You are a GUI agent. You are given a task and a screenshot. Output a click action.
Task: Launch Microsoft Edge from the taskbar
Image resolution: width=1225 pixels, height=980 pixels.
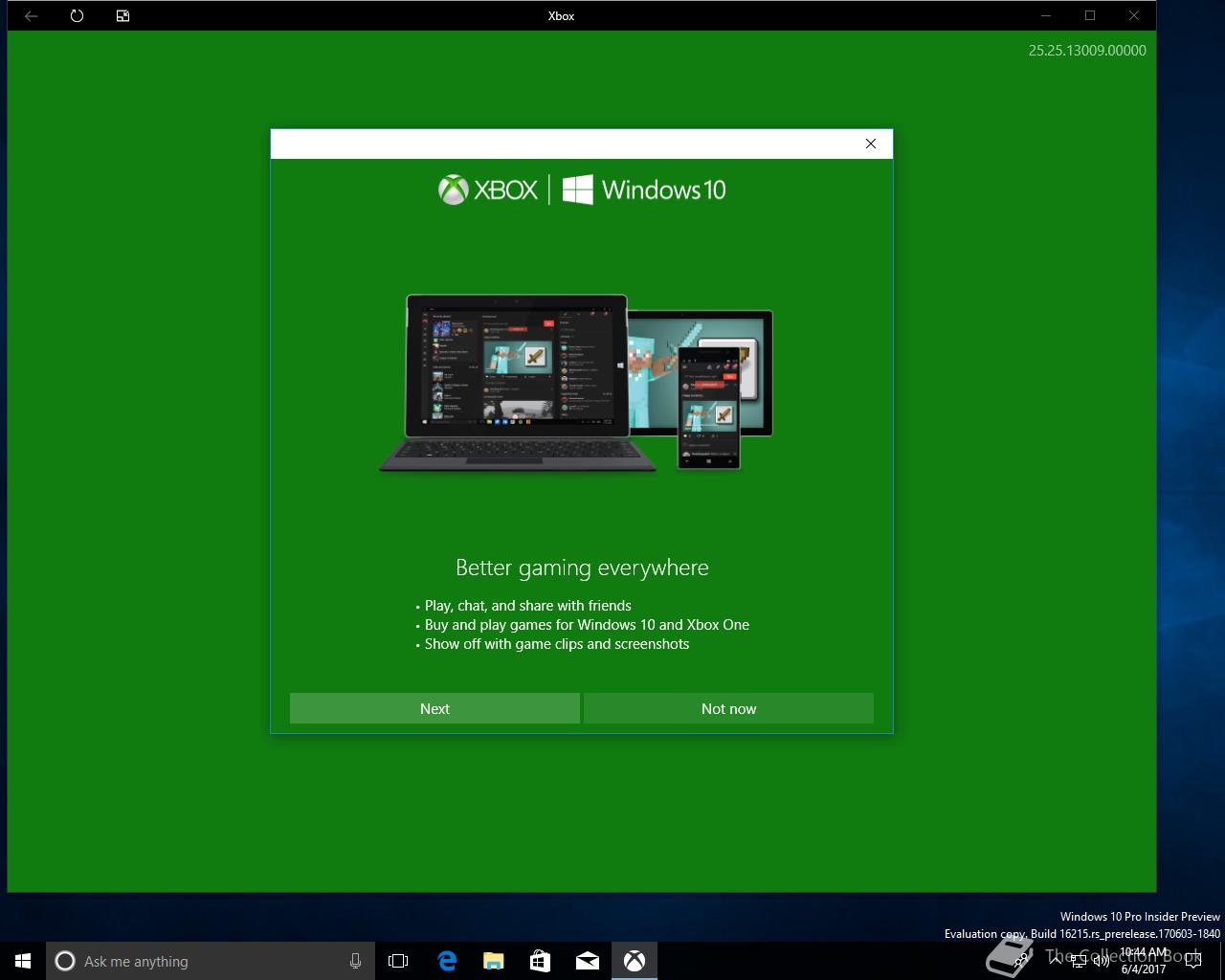(x=447, y=961)
